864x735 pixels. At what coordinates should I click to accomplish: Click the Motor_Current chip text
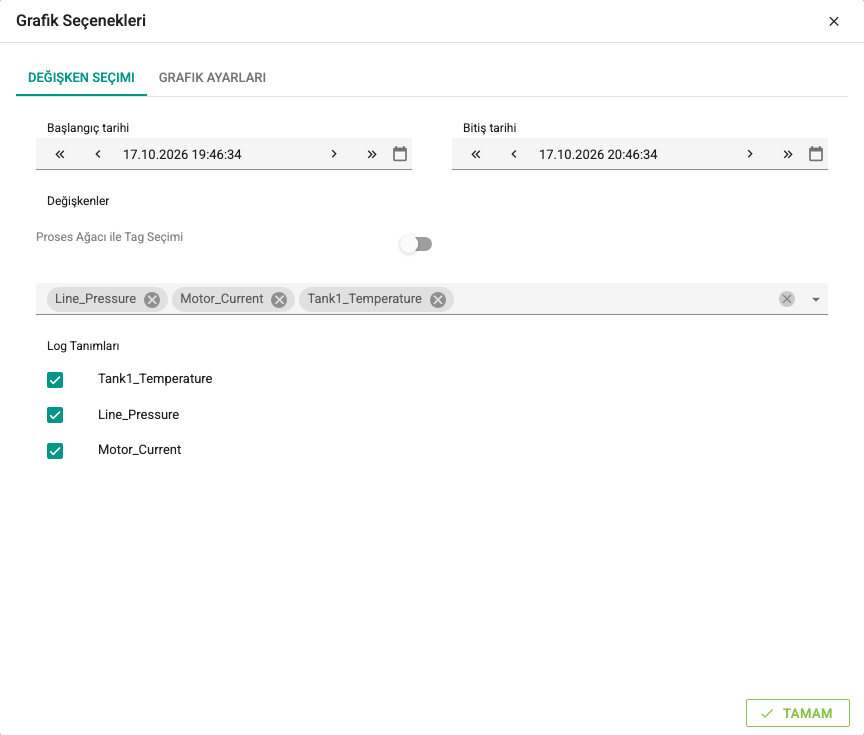222,299
